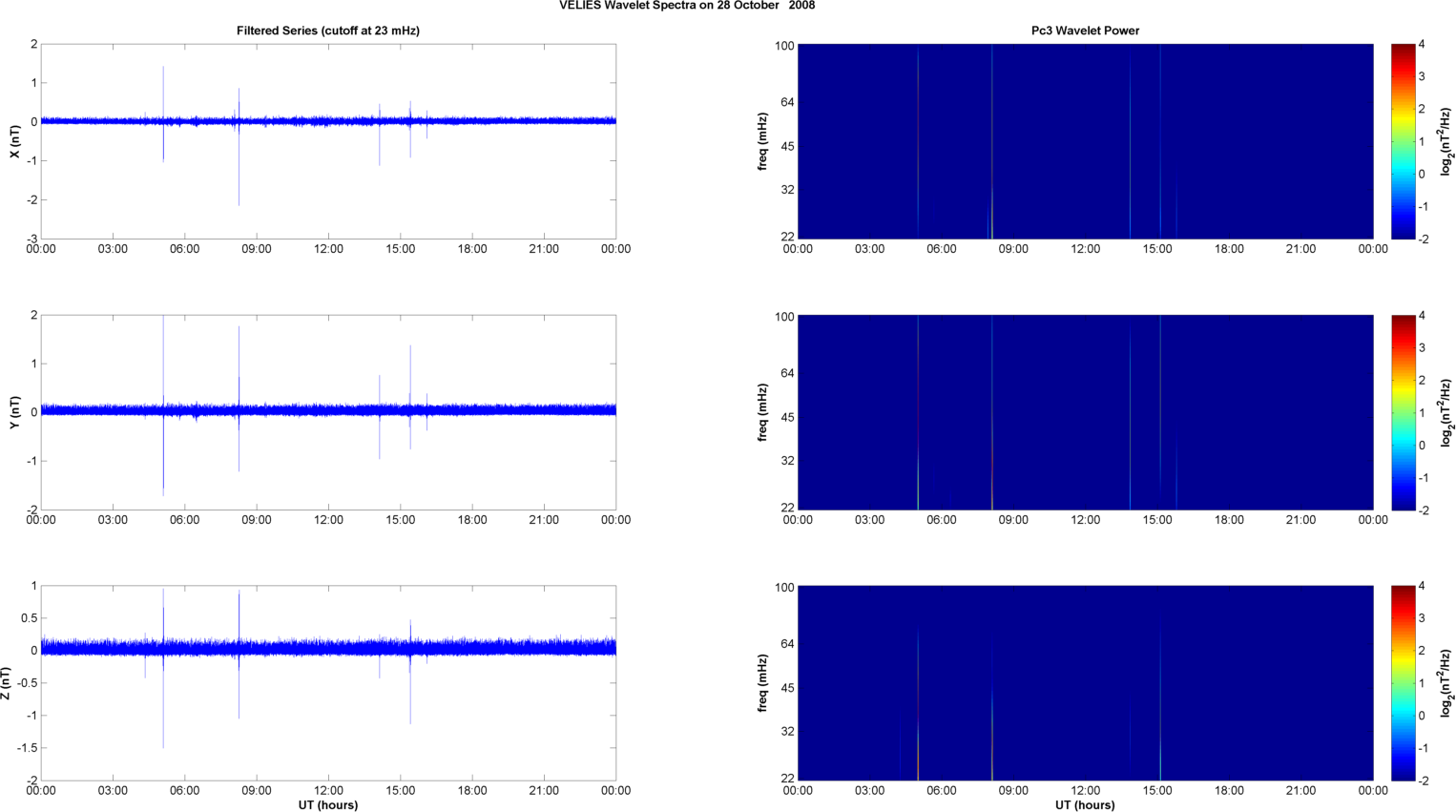This screenshot has width=1456, height=812.
Task: Select the top (X) wavelet power spectrogram
Action: 1085,141
